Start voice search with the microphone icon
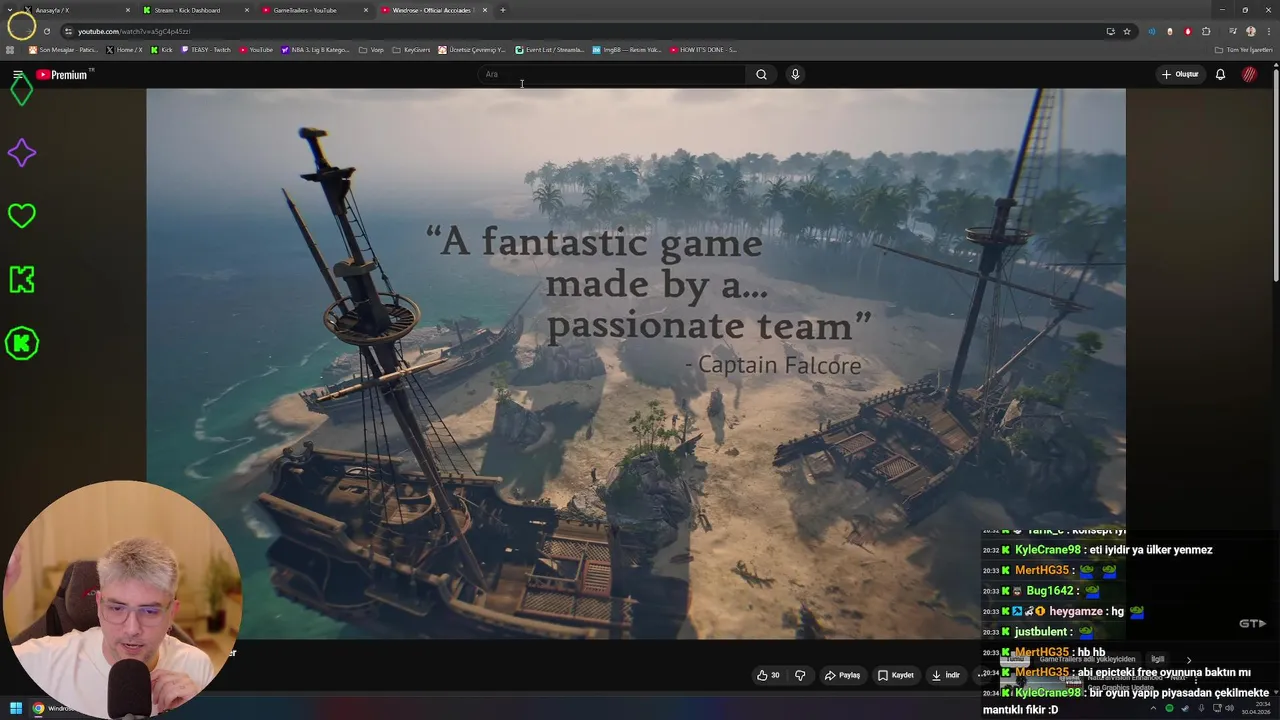Image resolution: width=1280 pixels, height=720 pixels. [795, 74]
